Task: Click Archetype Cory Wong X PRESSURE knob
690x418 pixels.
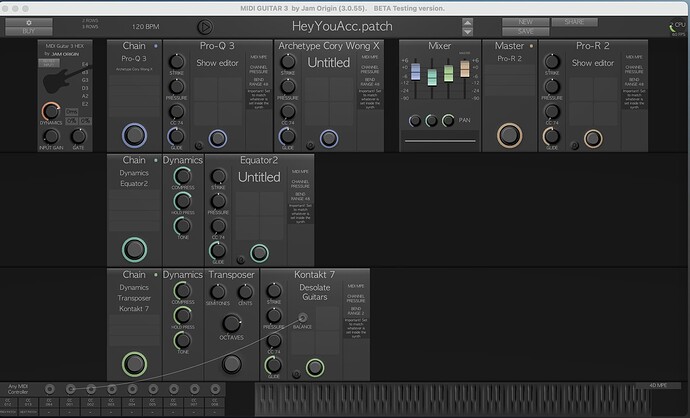Action: click(288, 87)
